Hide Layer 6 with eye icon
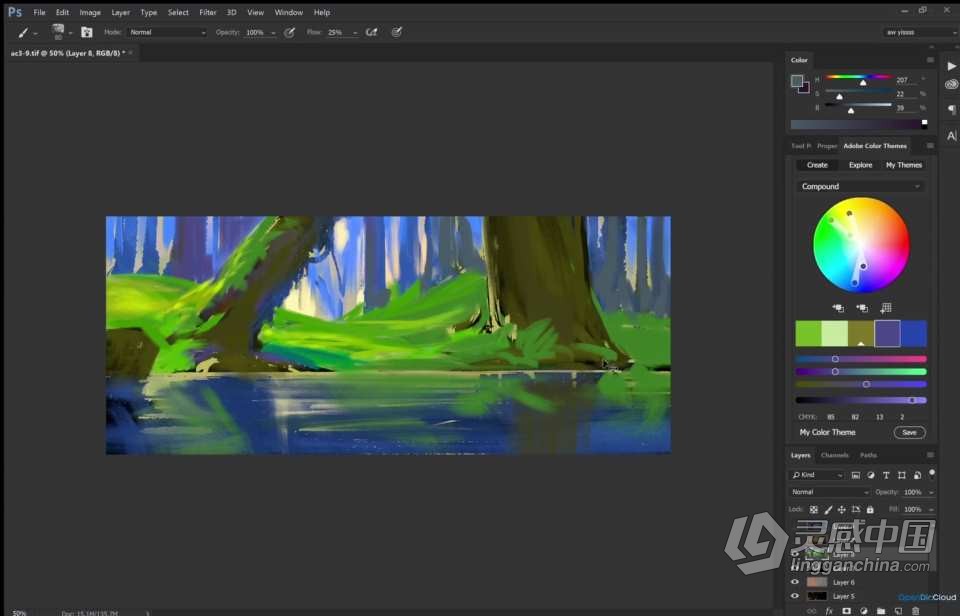The image size is (960, 616). tap(795, 582)
